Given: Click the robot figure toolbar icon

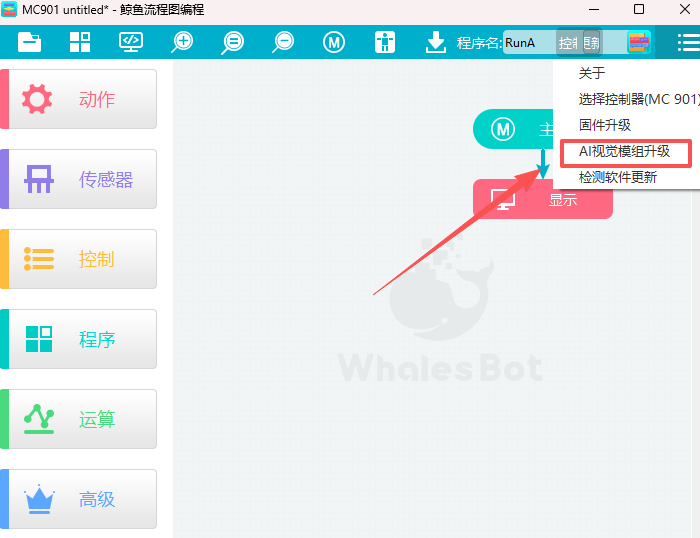Looking at the screenshot, I should pos(385,42).
